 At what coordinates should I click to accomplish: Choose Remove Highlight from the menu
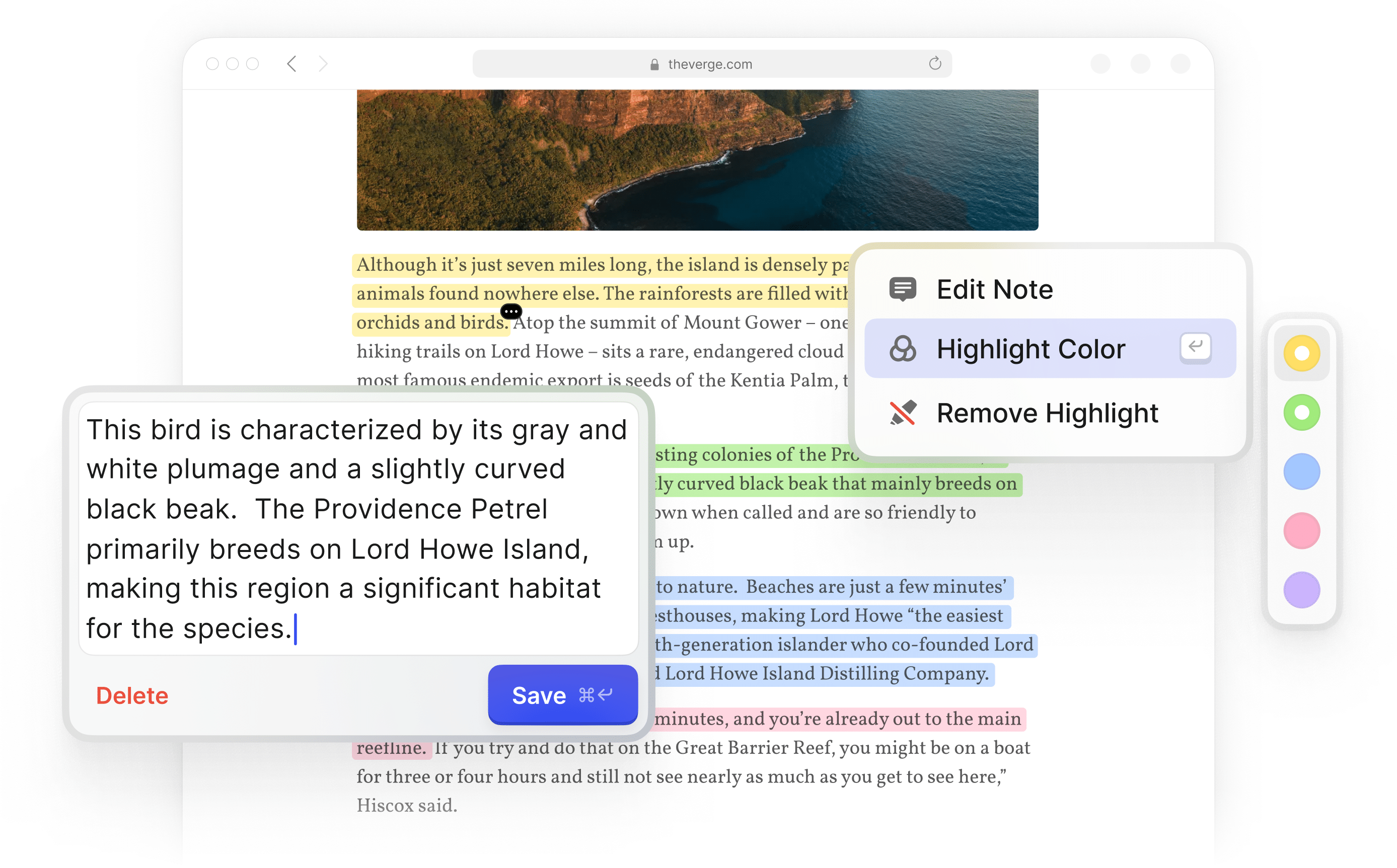(1050, 413)
